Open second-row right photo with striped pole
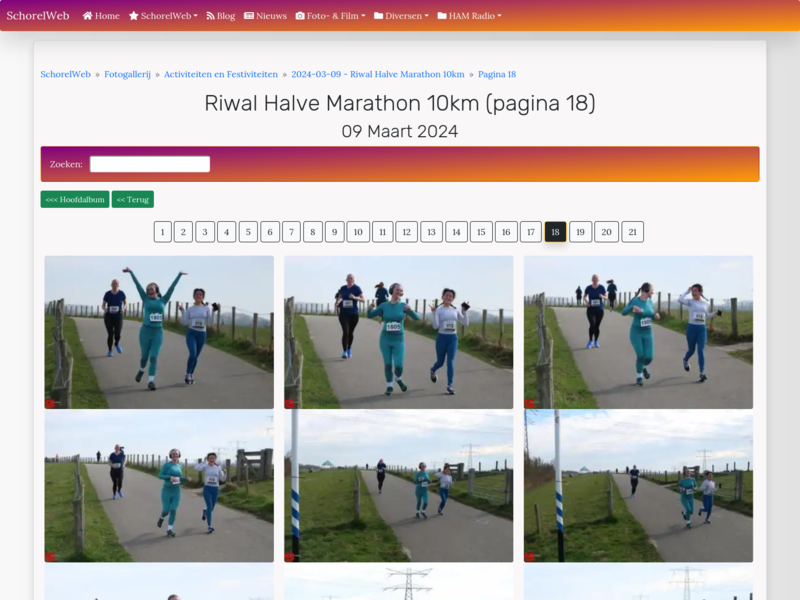 638,486
